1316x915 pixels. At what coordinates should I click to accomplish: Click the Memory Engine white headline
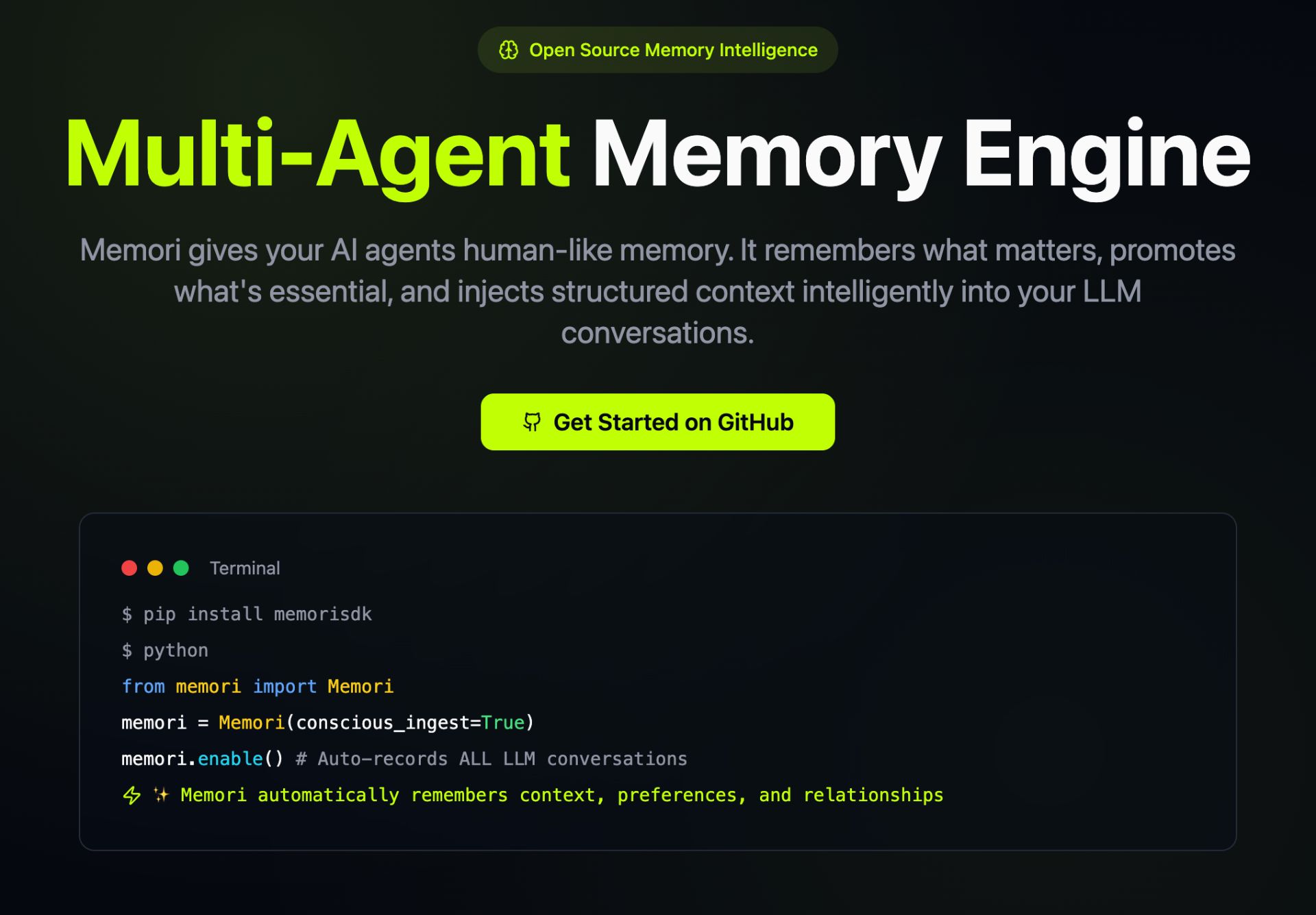921,154
